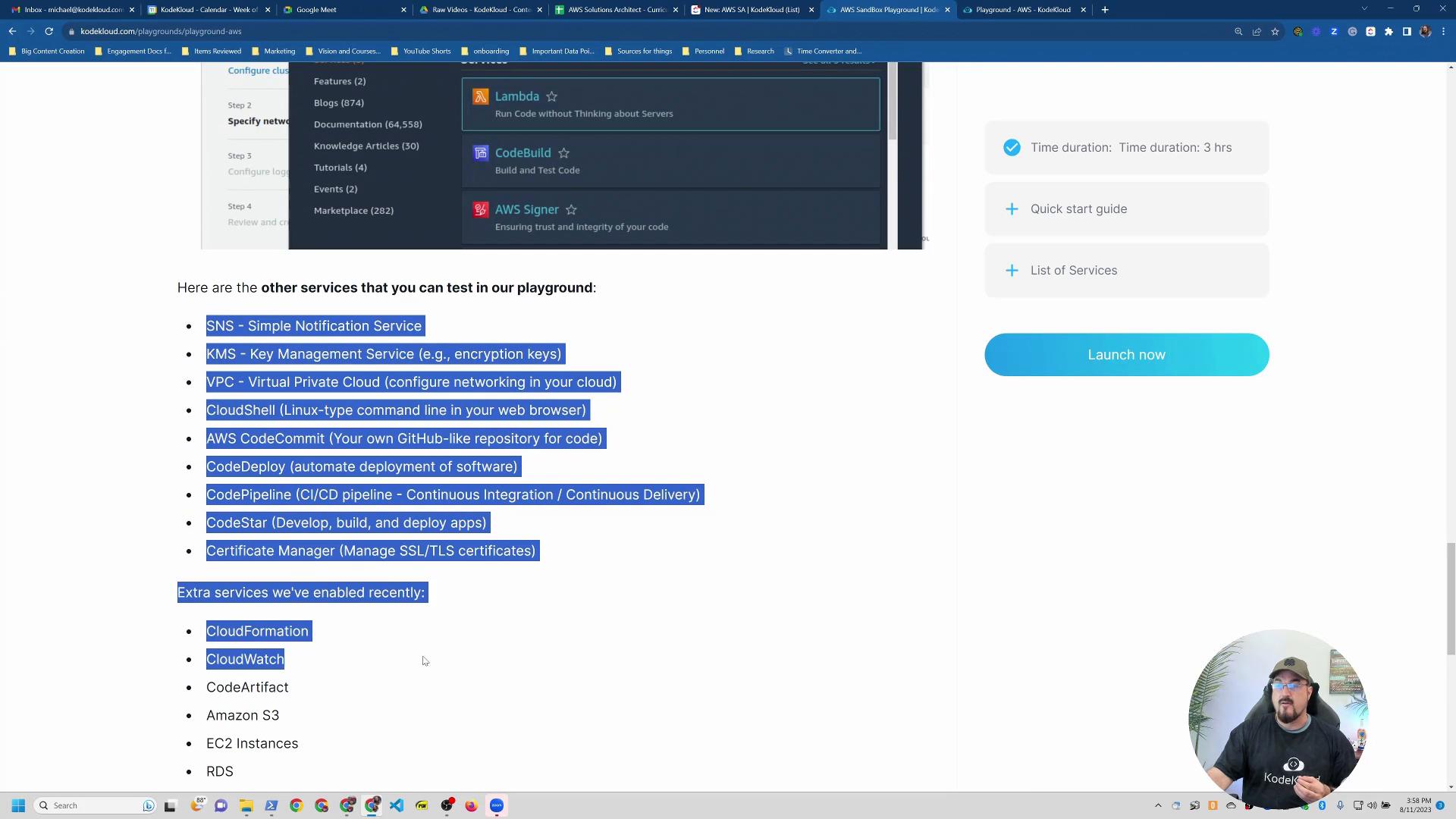The width and height of the screenshot is (1456, 819).
Task: Show hidden system tray icons
Action: 1158,805
